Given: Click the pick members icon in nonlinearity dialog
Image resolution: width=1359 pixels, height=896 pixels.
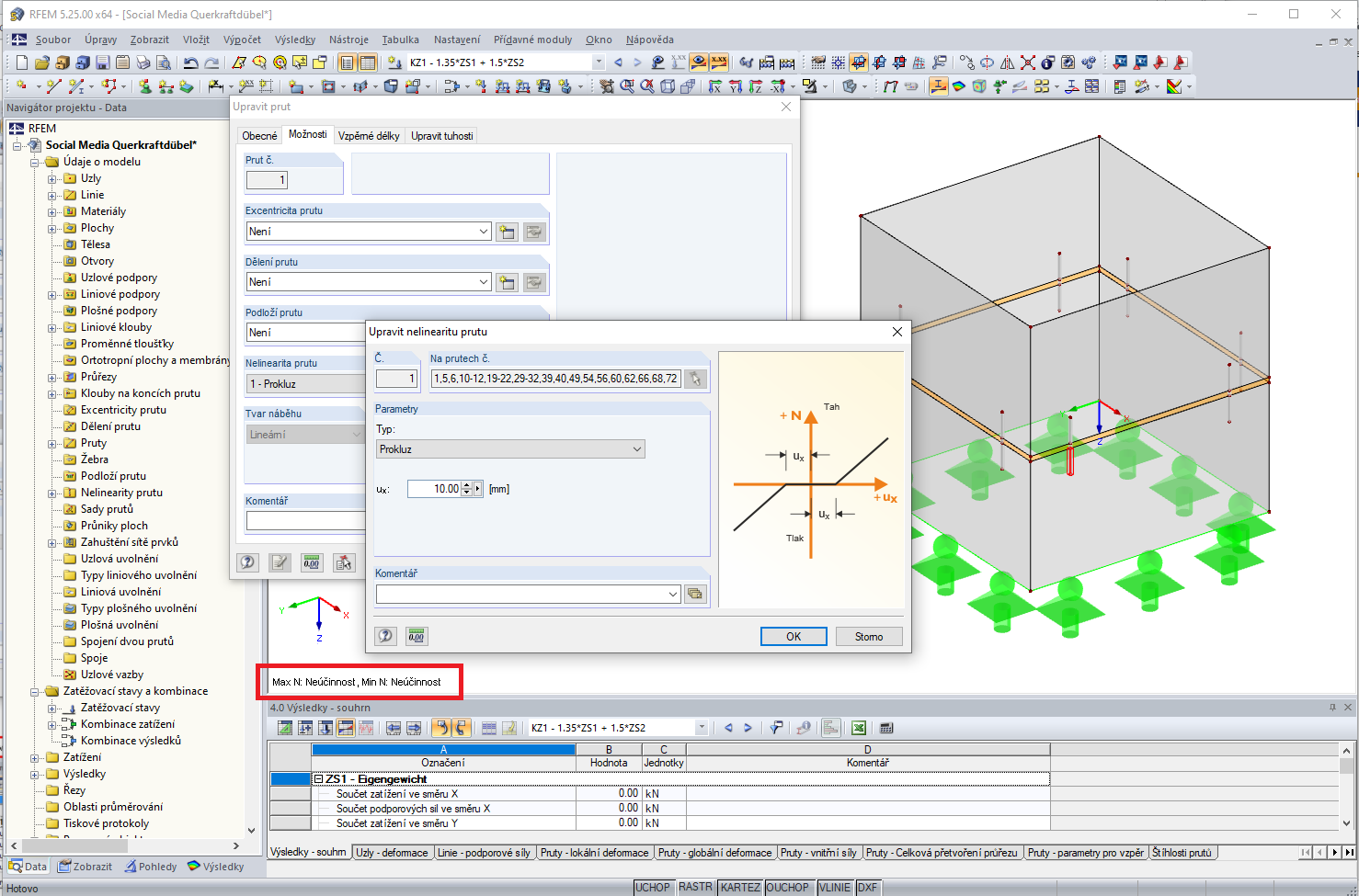Looking at the screenshot, I should (696, 379).
